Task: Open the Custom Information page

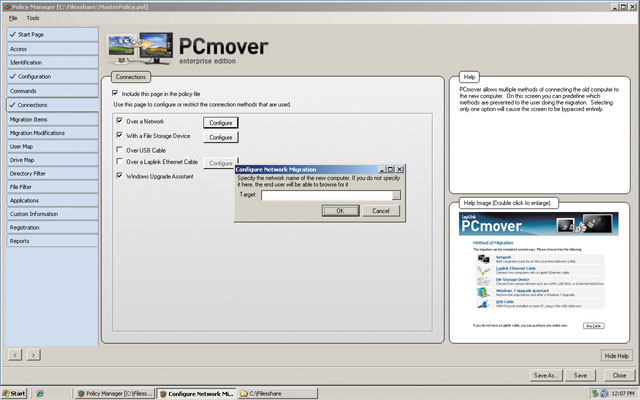Action: [52, 214]
